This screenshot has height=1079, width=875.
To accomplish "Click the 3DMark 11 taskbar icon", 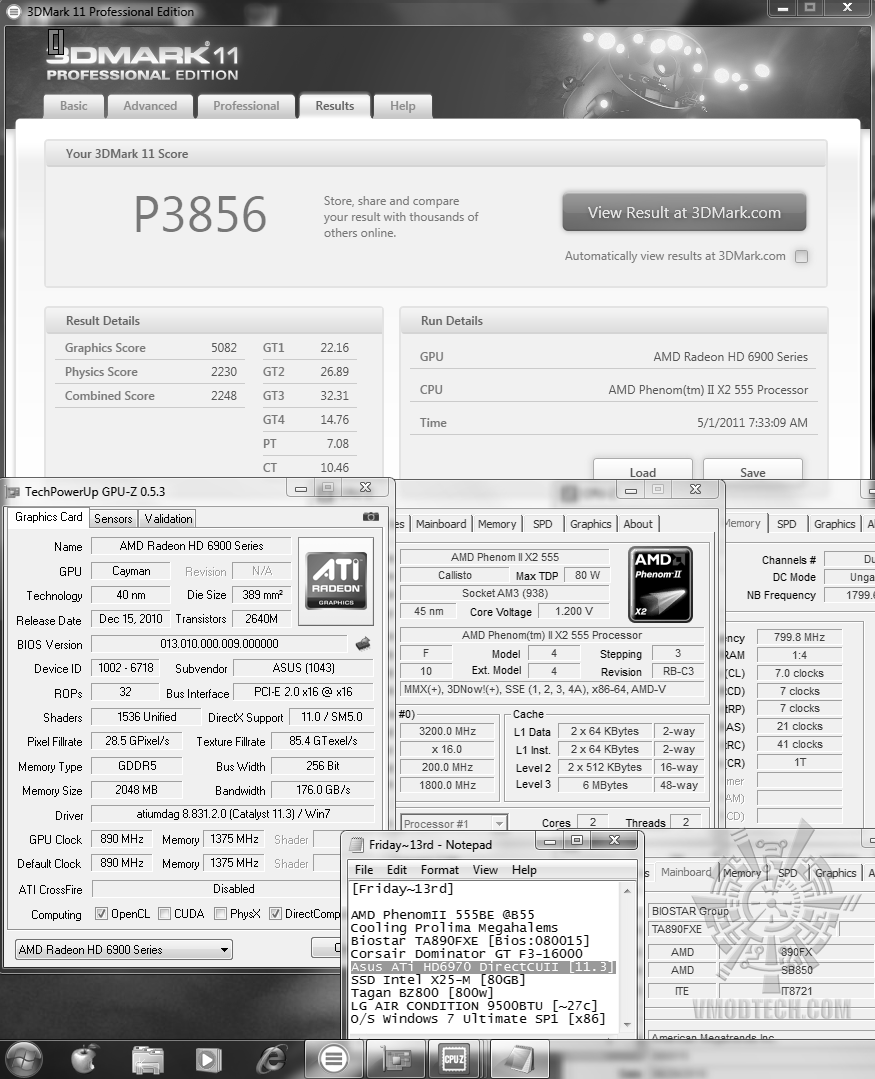I will 334,1058.
